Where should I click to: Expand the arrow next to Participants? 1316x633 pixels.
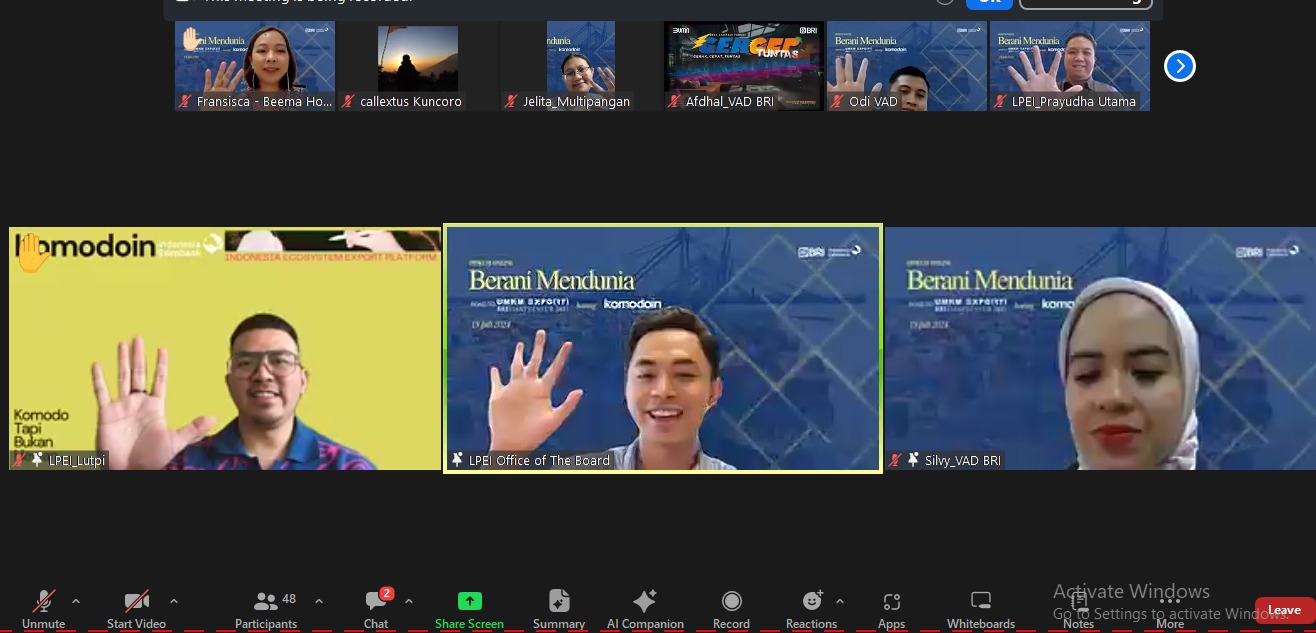click(x=319, y=601)
